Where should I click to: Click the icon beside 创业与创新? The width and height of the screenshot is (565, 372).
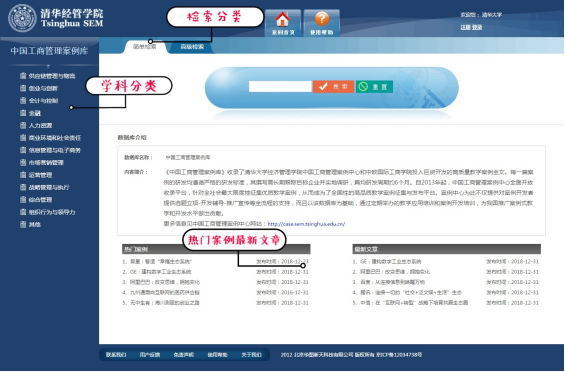23,88
